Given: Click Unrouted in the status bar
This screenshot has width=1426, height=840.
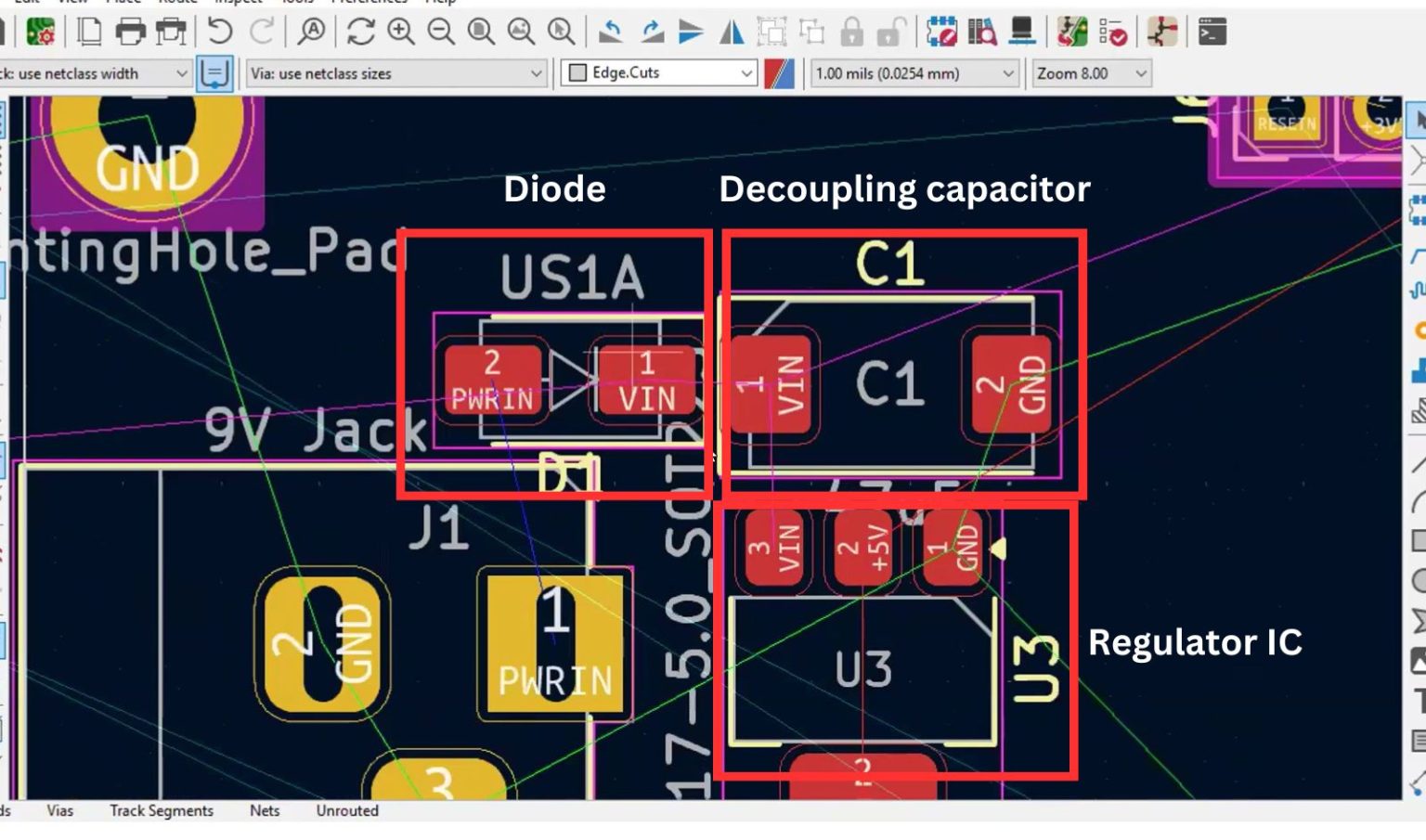Looking at the screenshot, I should 345,810.
